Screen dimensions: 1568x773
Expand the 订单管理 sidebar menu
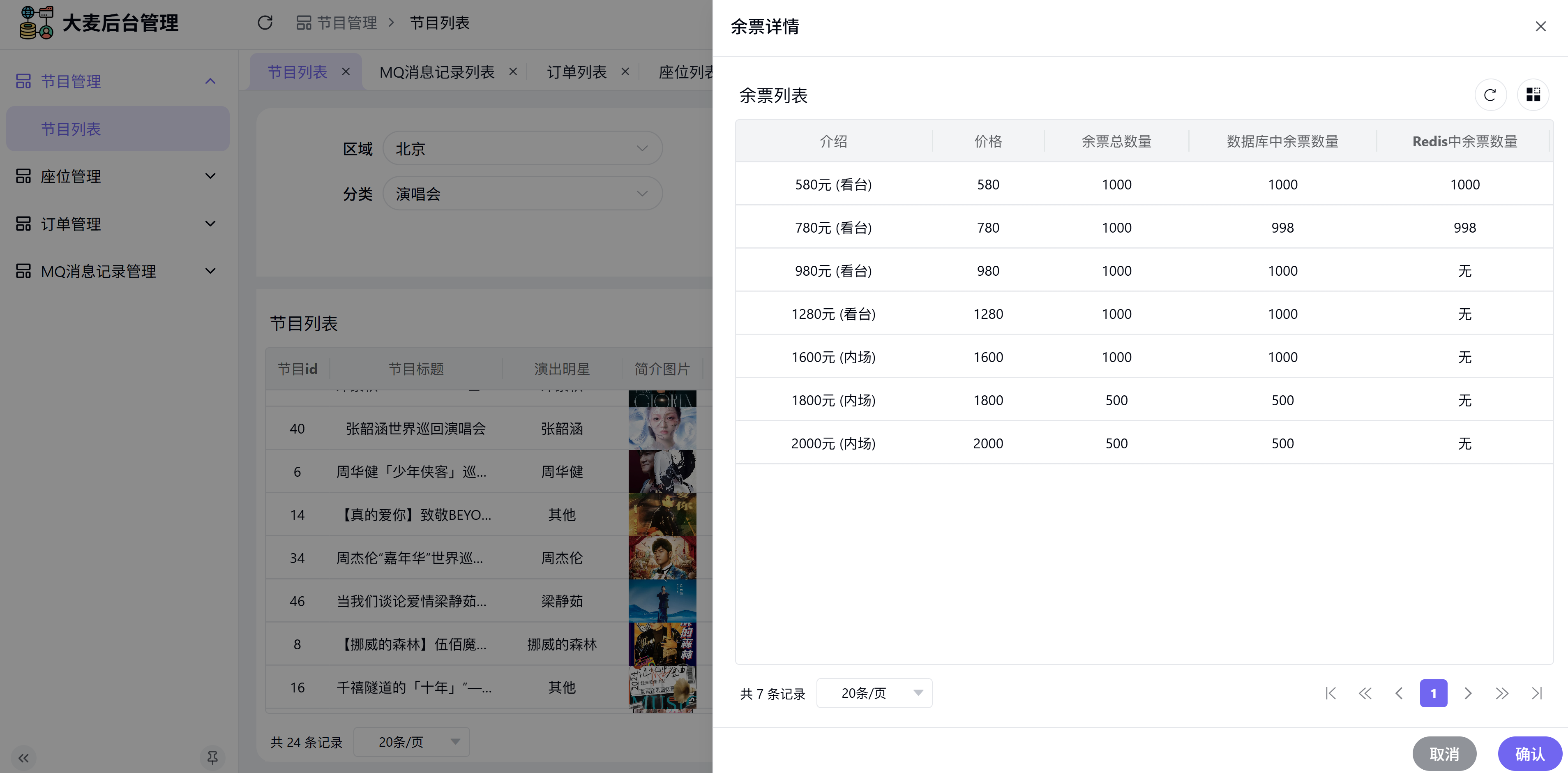[x=115, y=224]
